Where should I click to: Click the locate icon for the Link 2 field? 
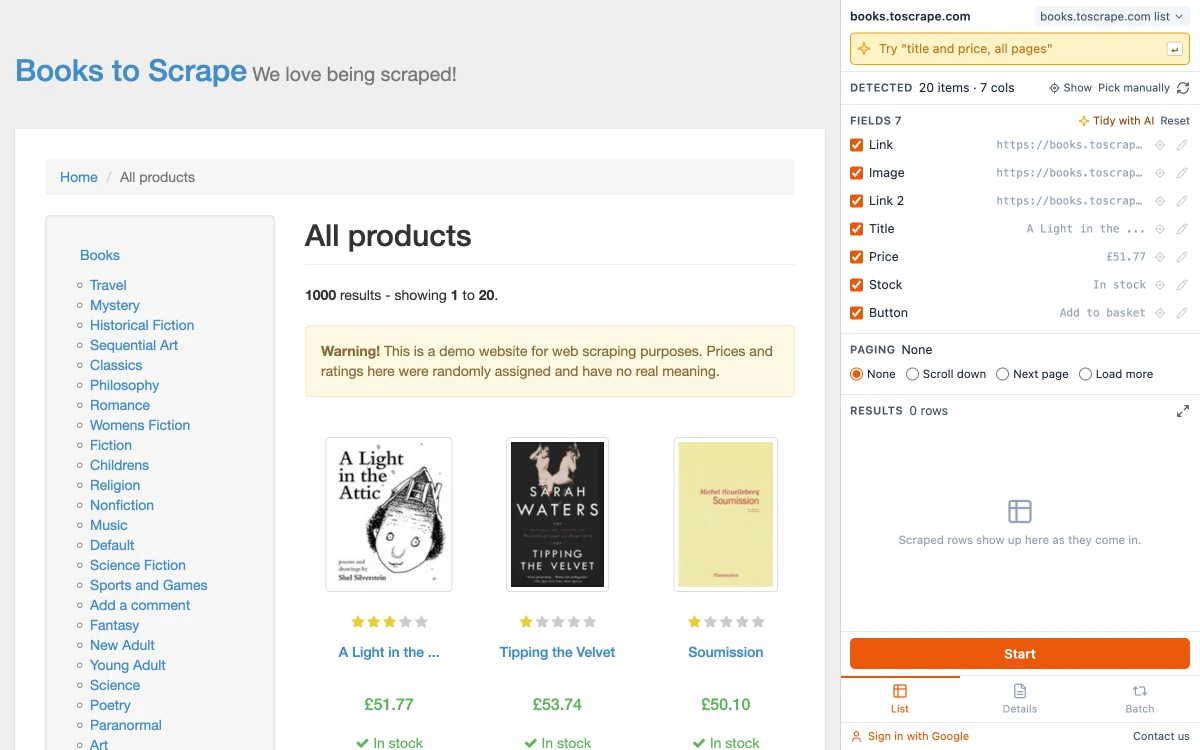coord(1160,201)
